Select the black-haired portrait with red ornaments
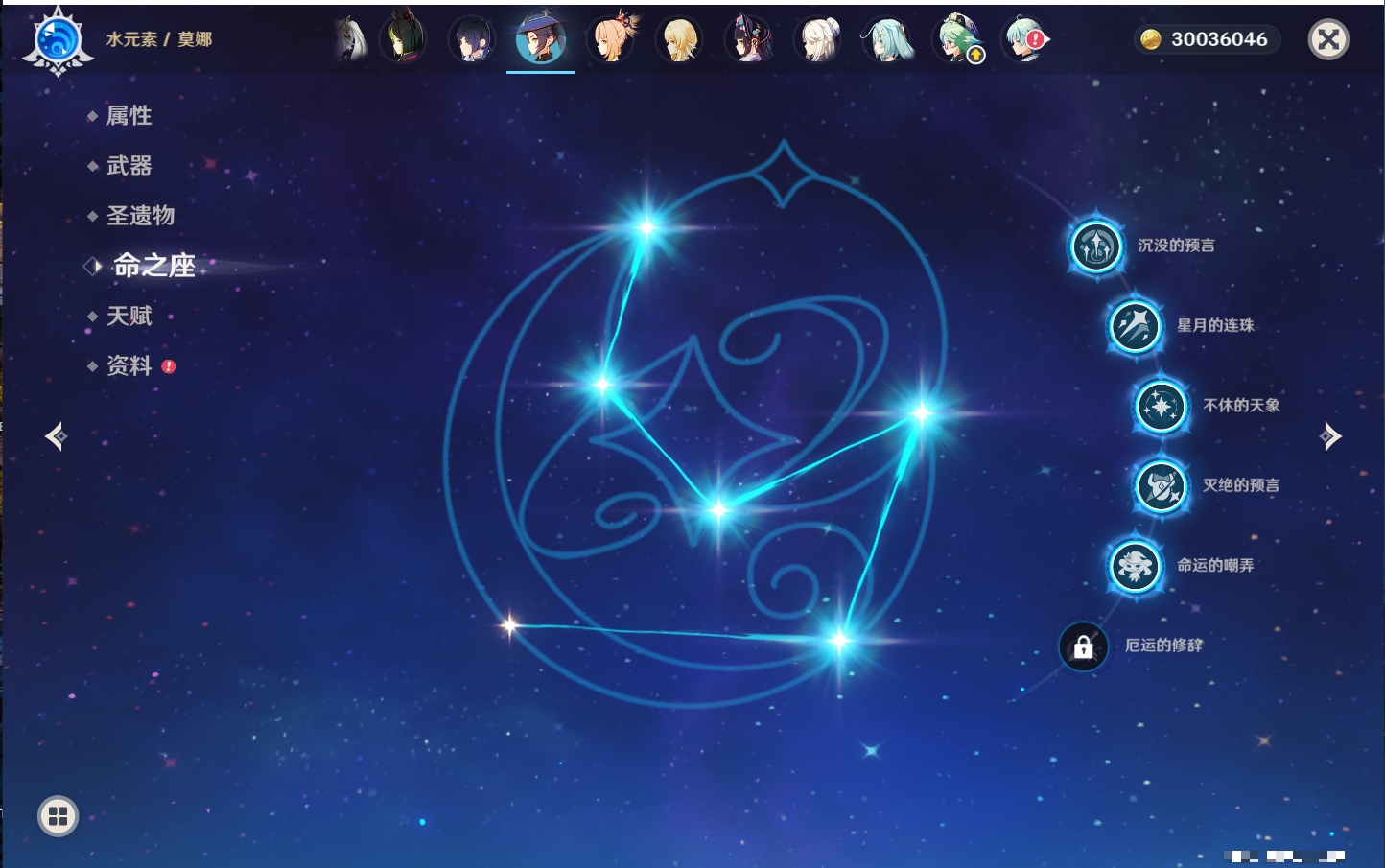The width and height of the screenshot is (1385, 868). (750, 39)
